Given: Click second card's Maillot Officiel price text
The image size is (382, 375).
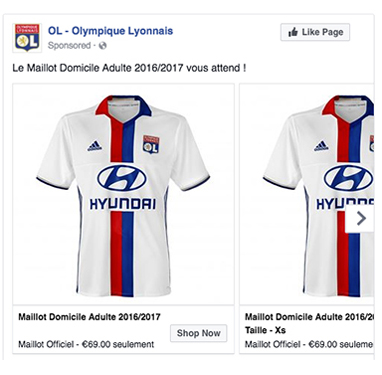Looking at the screenshot, I should tap(309, 344).
